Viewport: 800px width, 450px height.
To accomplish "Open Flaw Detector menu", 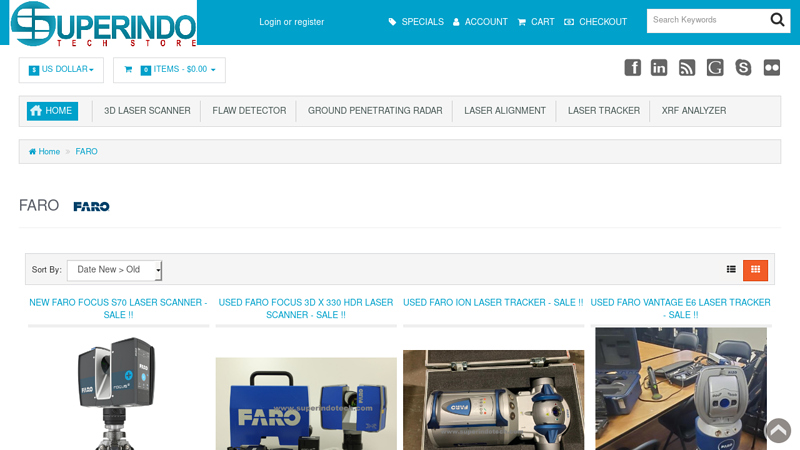I will coord(249,111).
